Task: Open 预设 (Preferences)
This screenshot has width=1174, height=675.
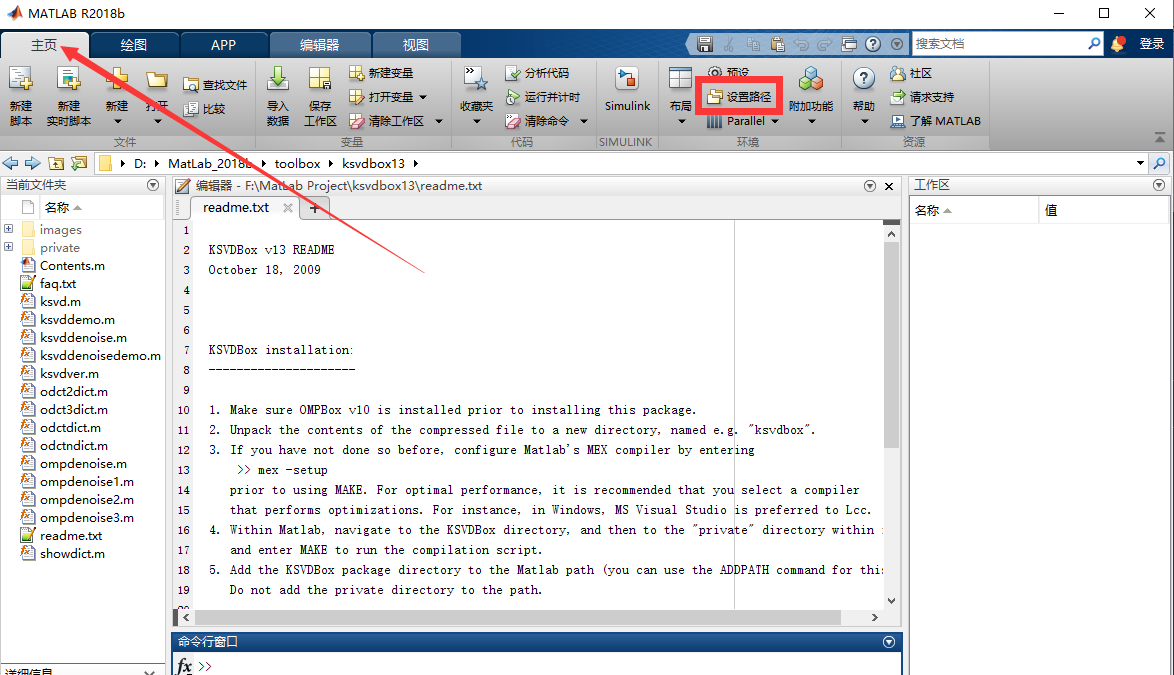Action: pos(729,72)
